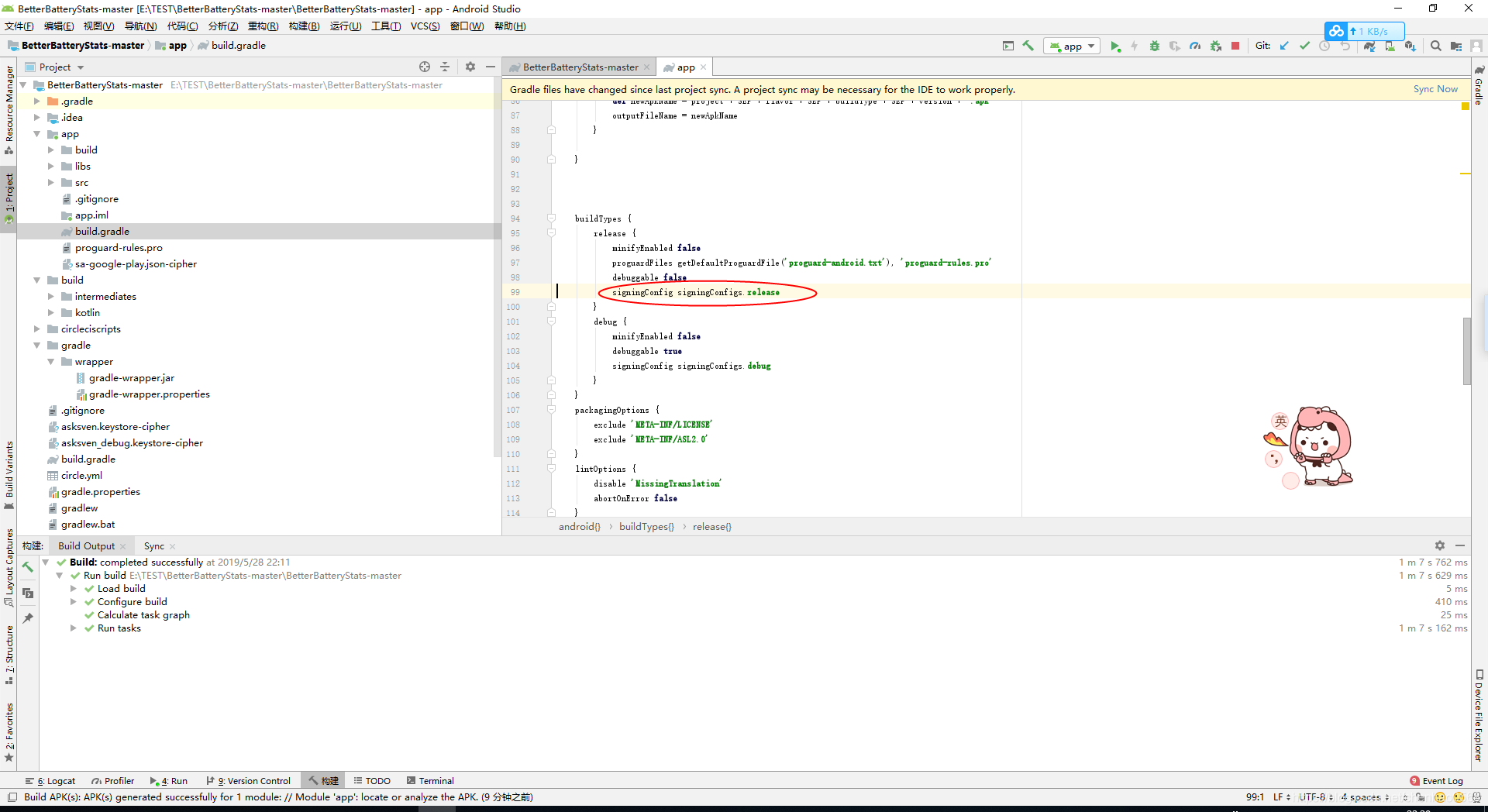The width and height of the screenshot is (1488, 812).
Task: Show Git history clock icon
Action: pyautogui.click(x=1324, y=46)
